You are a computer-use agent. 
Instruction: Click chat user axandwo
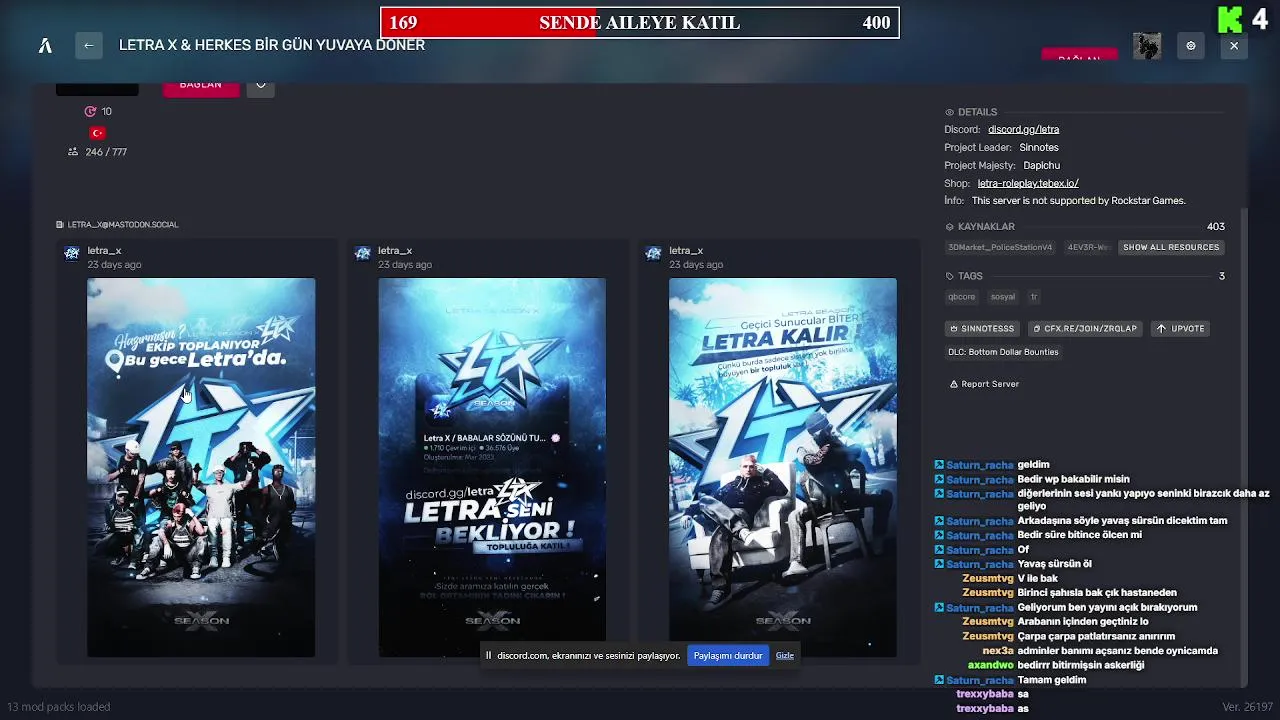(x=990, y=665)
